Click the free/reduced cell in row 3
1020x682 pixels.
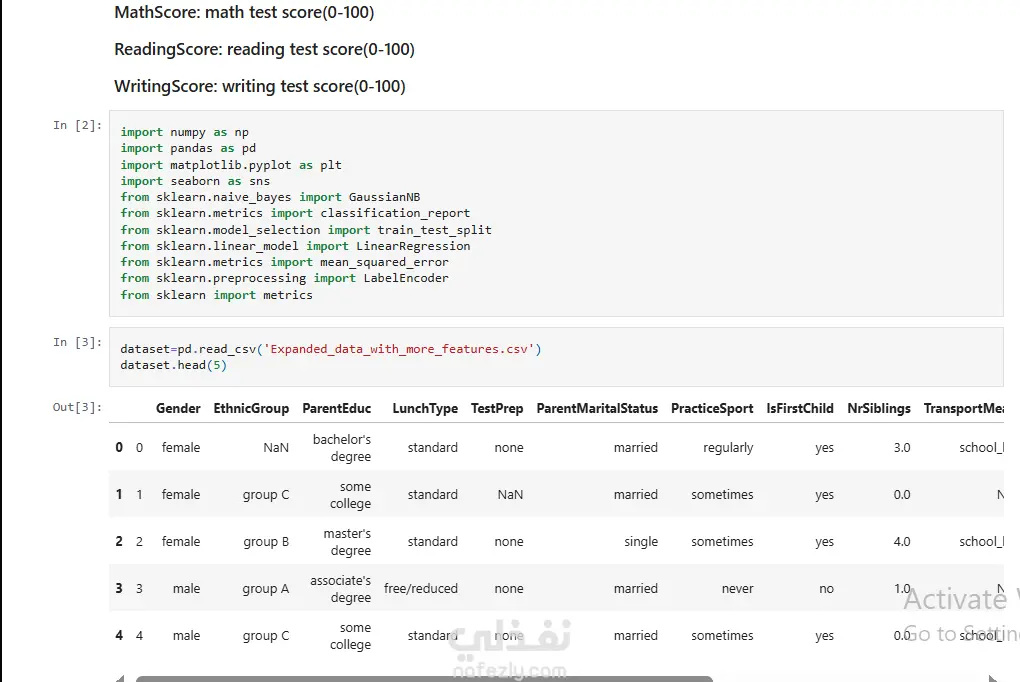point(420,589)
